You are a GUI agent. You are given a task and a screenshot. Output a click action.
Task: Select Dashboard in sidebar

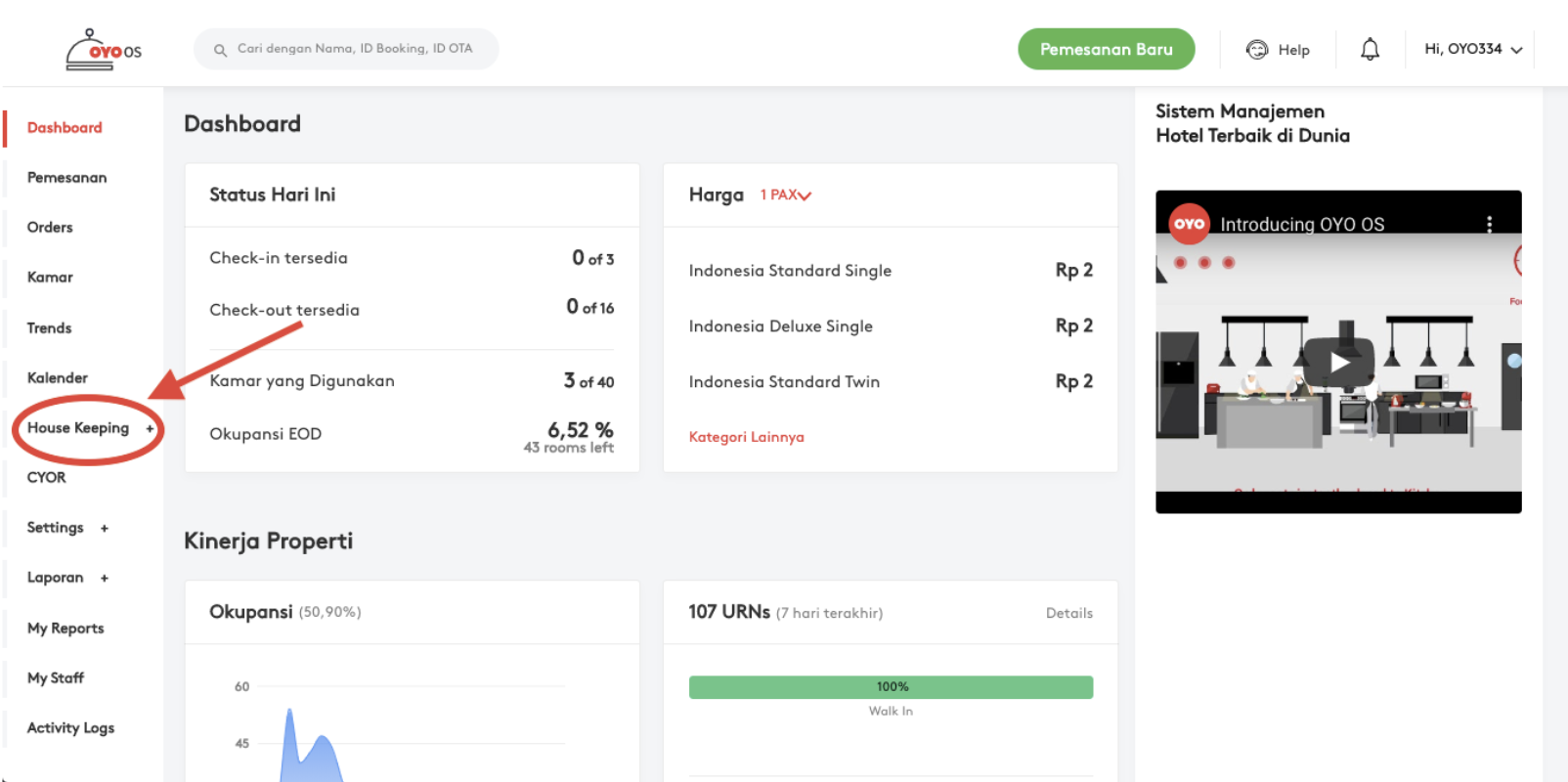click(x=65, y=127)
